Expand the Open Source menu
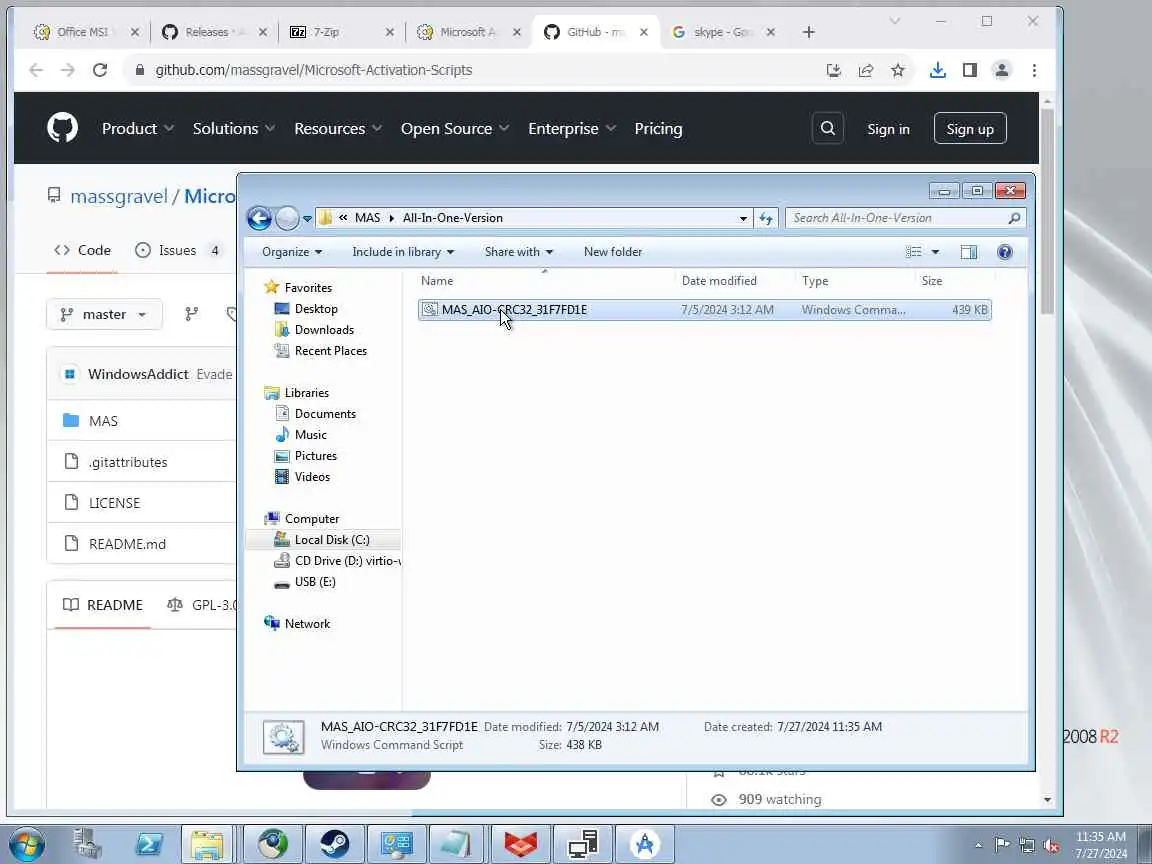 pyautogui.click(x=455, y=129)
